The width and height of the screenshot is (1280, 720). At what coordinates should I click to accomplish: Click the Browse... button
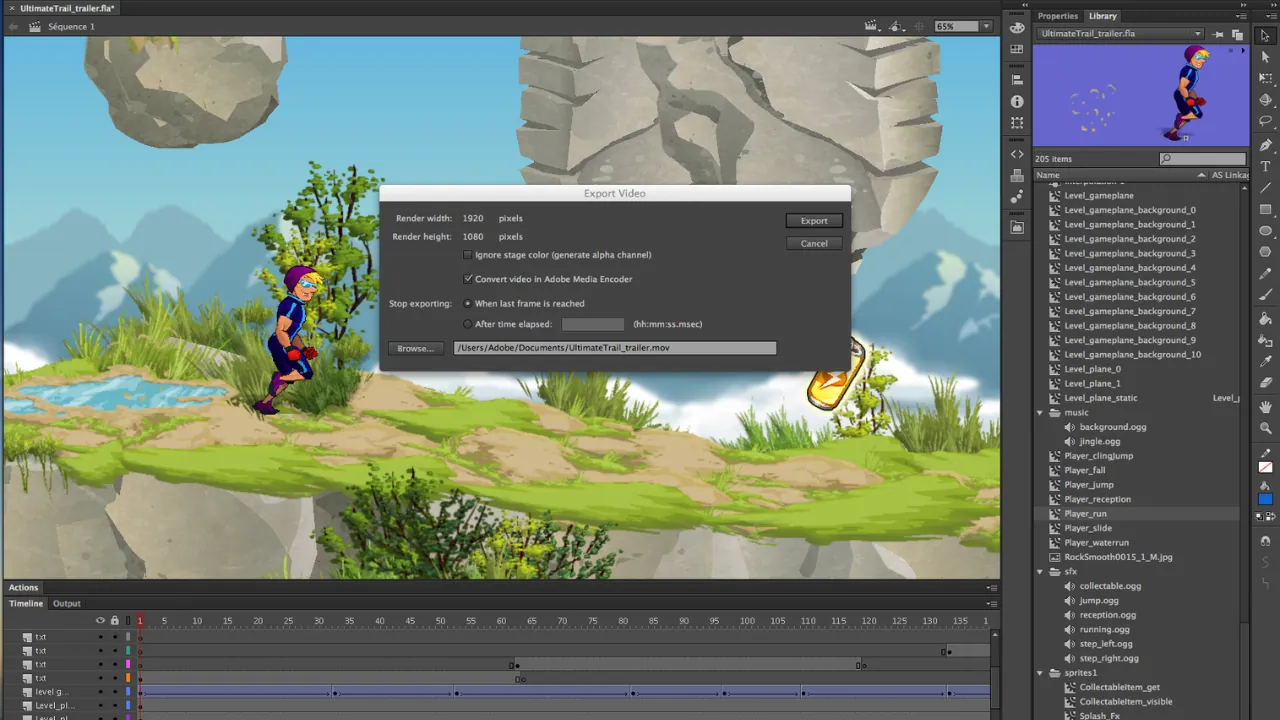click(415, 348)
